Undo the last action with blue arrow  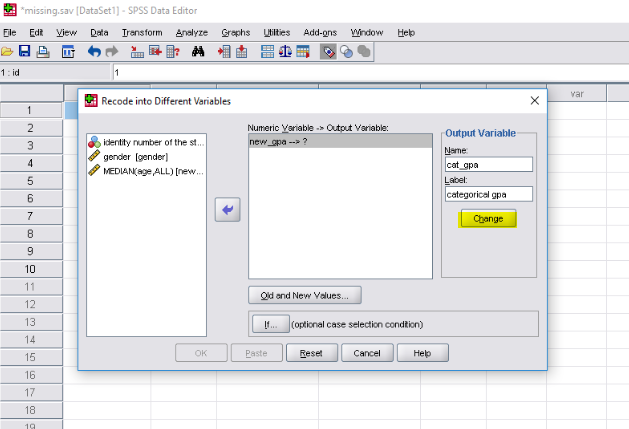[x=94, y=52]
